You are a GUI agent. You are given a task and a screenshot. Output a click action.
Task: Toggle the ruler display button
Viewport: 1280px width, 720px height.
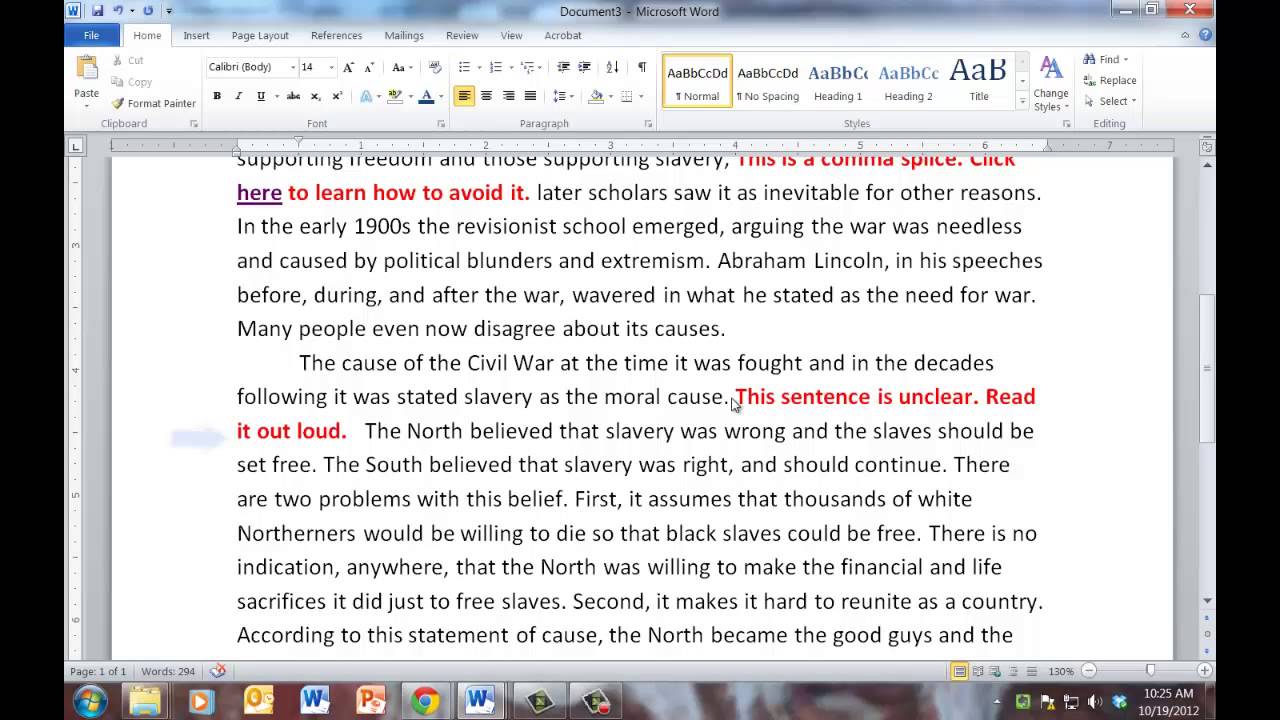click(1206, 146)
